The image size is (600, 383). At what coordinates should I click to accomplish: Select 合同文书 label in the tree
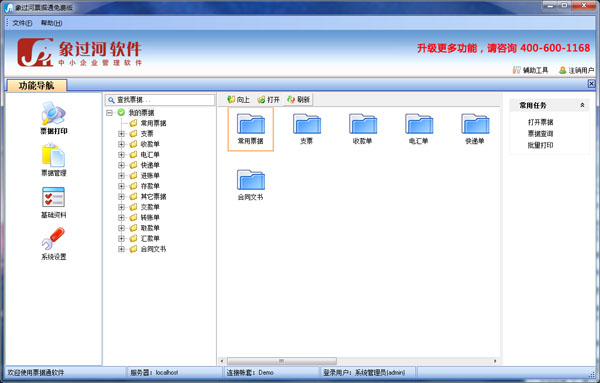pyautogui.click(x=153, y=249)
